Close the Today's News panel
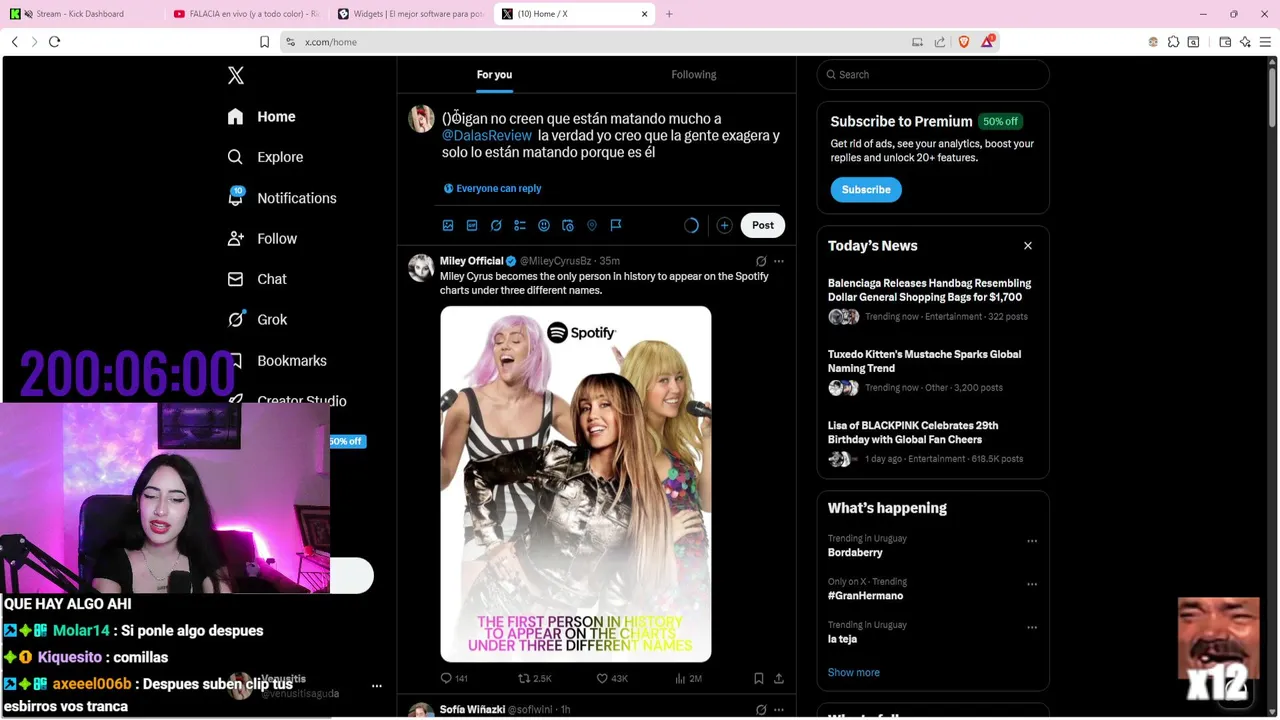1280x720 pixels. click(1027, 246)
